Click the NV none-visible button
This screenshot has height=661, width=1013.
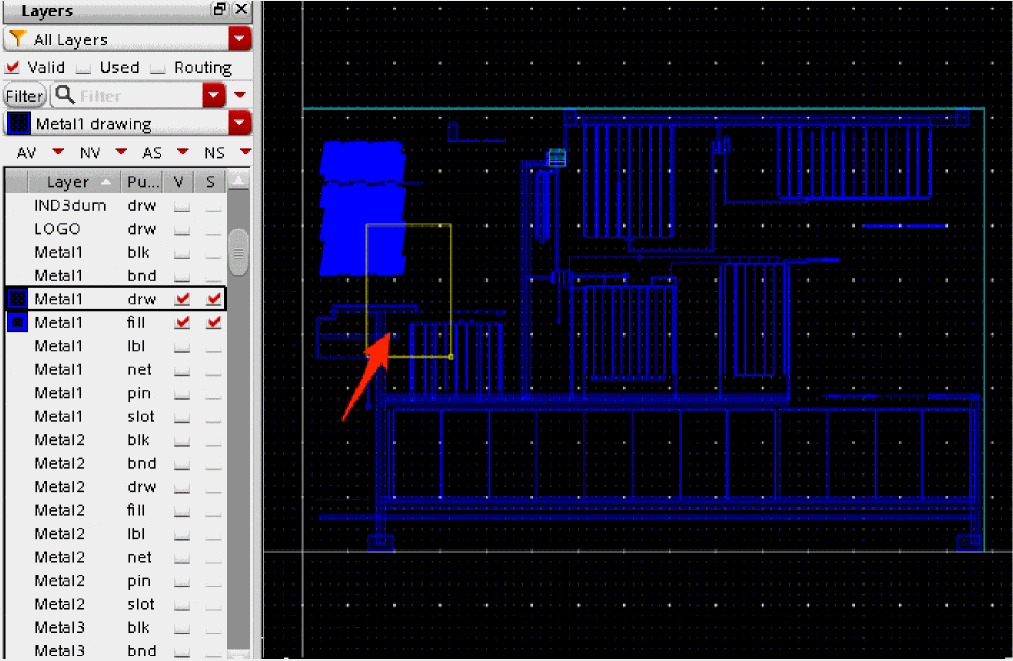(90, 152)
